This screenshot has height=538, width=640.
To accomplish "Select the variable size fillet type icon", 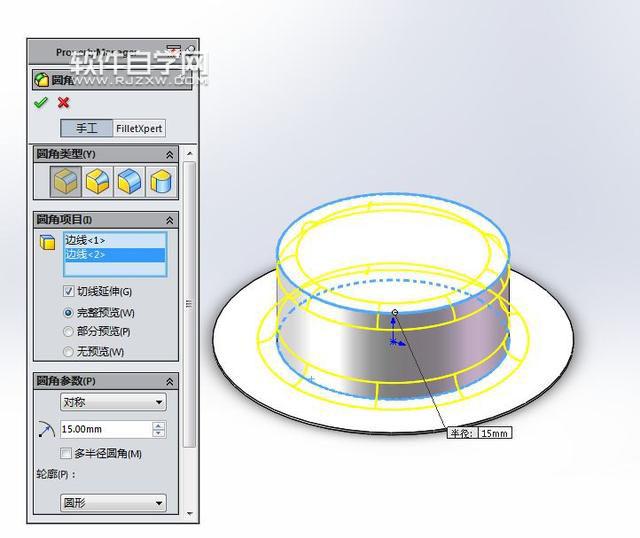I will pos(98,181).
